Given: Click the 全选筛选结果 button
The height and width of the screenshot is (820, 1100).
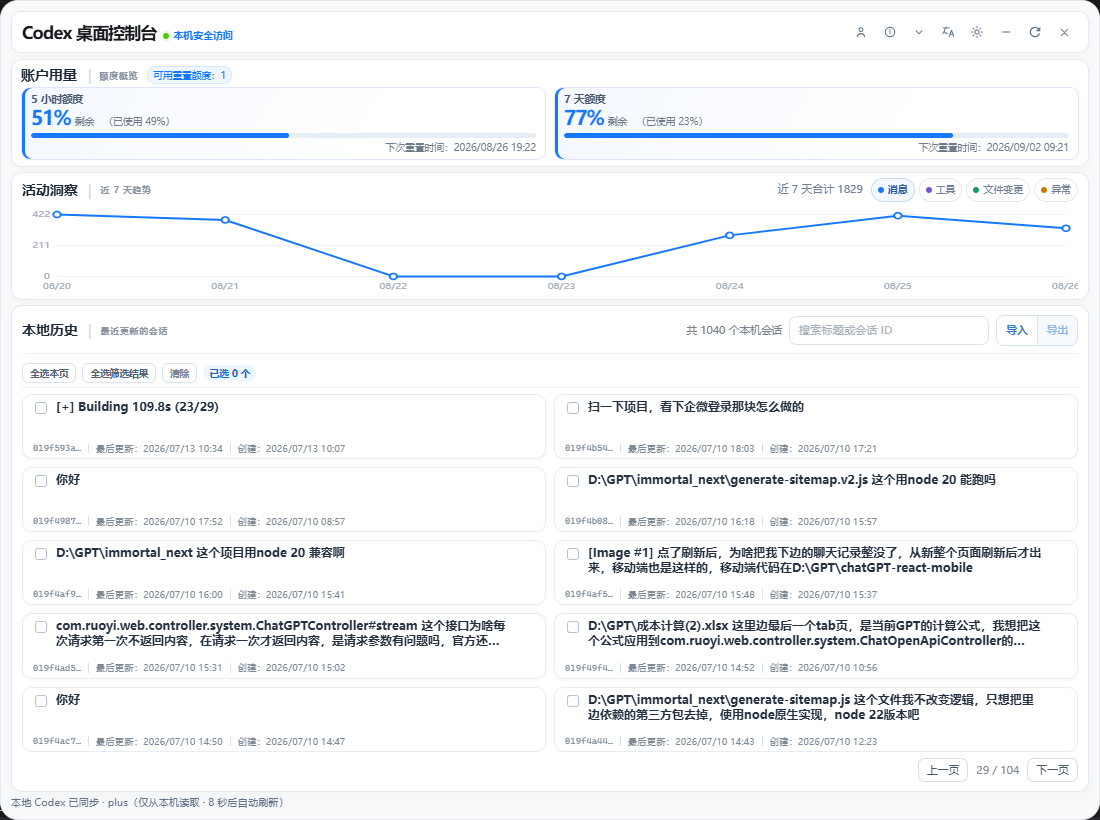Looking at the screenshot, I should pyautogui.click(x=119, y=373).
